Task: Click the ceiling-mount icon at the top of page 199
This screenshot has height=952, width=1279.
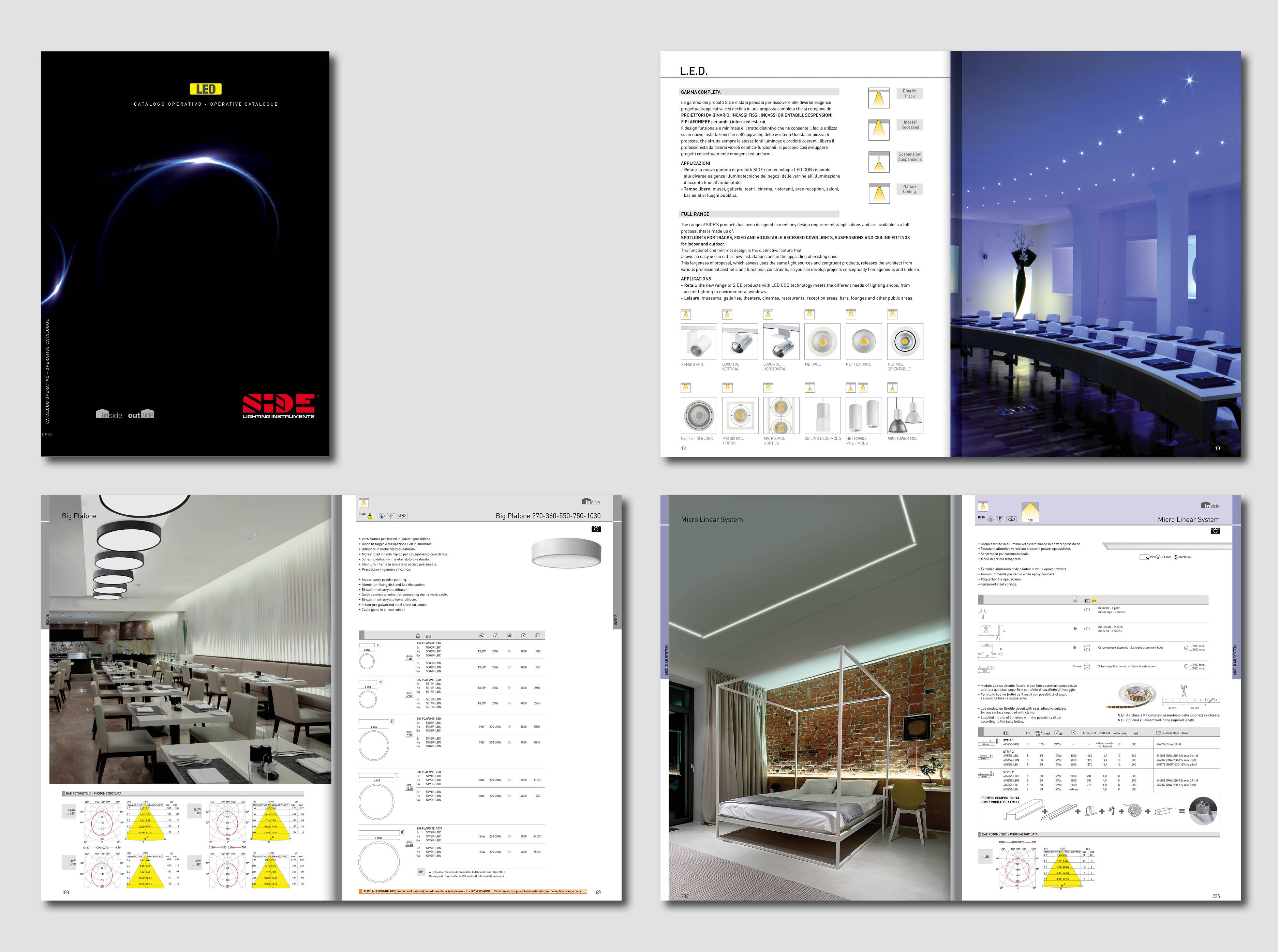Action: 364,503
